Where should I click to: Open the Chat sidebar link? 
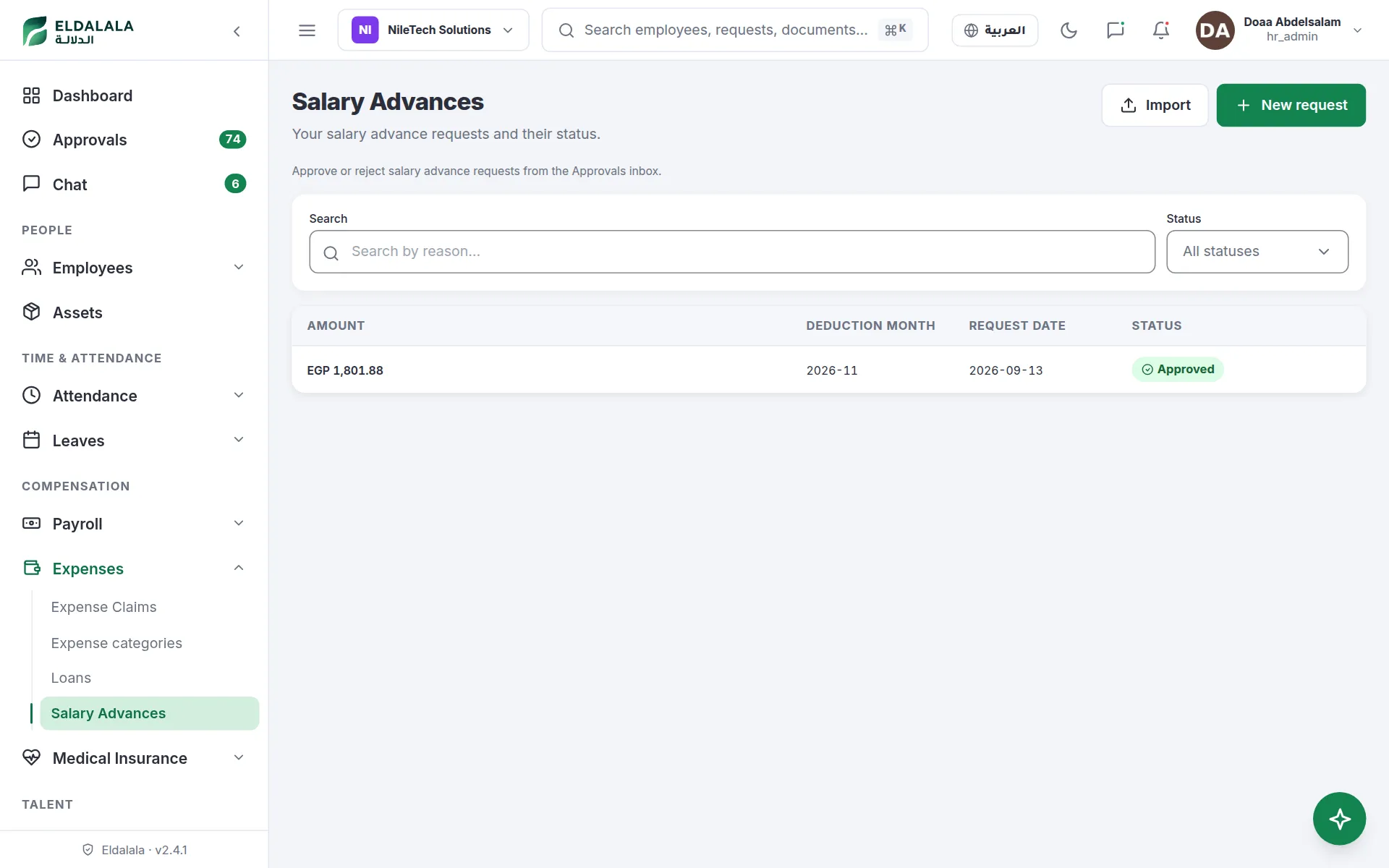(134, 184)
